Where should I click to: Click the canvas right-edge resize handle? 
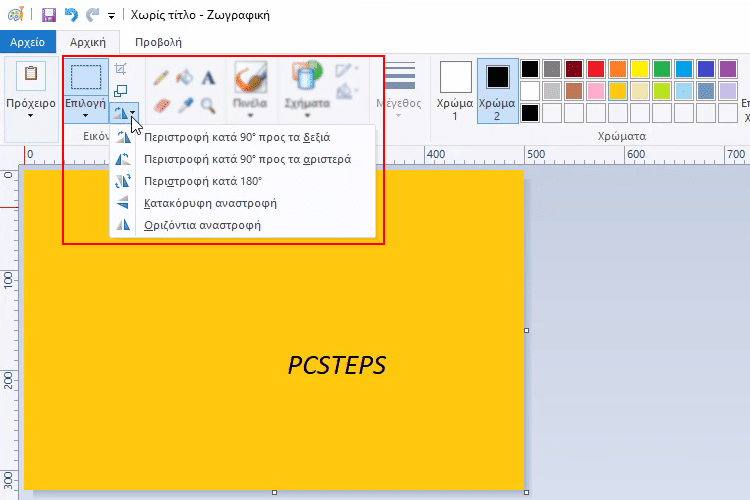527,330
